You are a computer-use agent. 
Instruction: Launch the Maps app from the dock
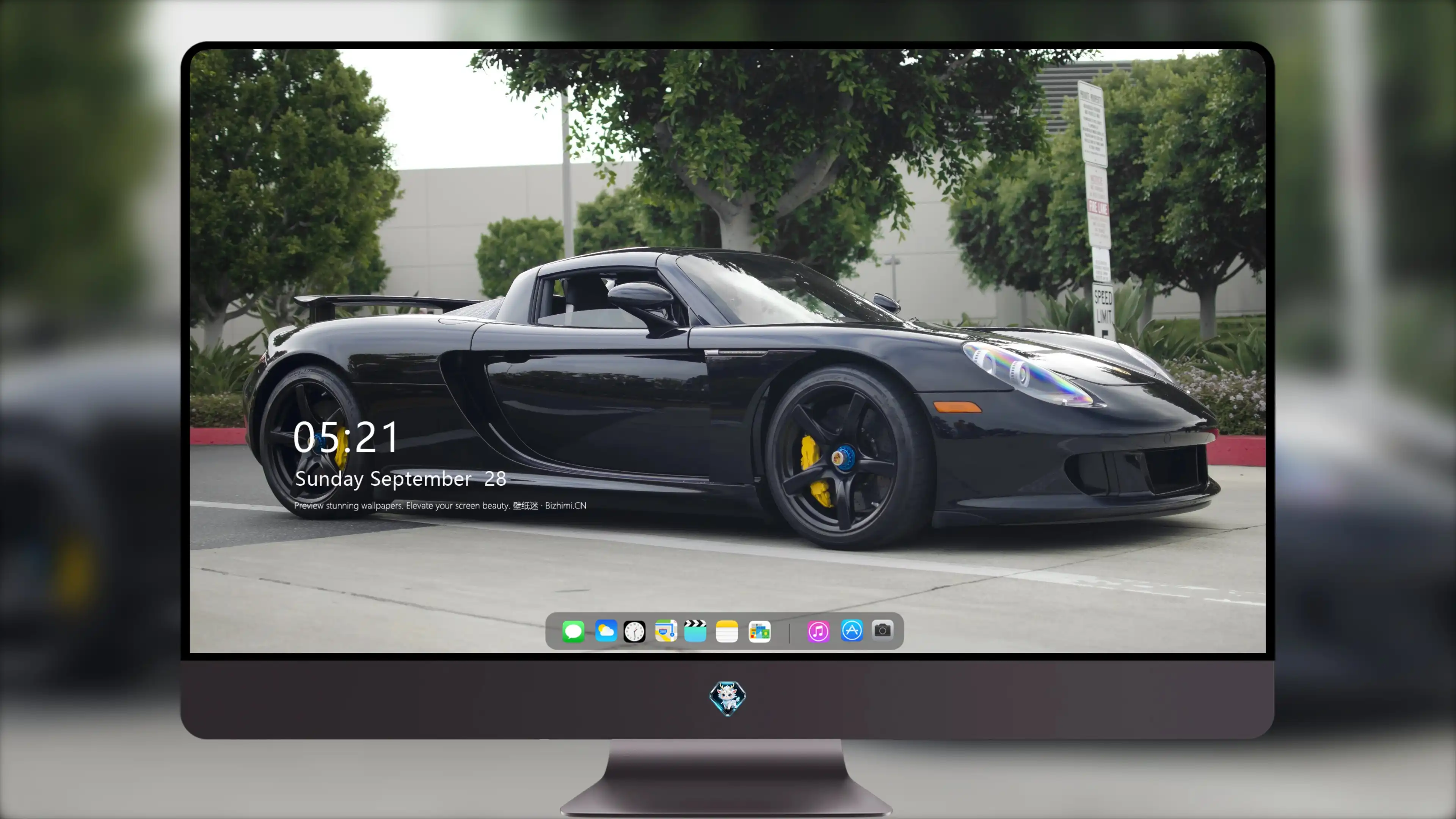(666, 631)
